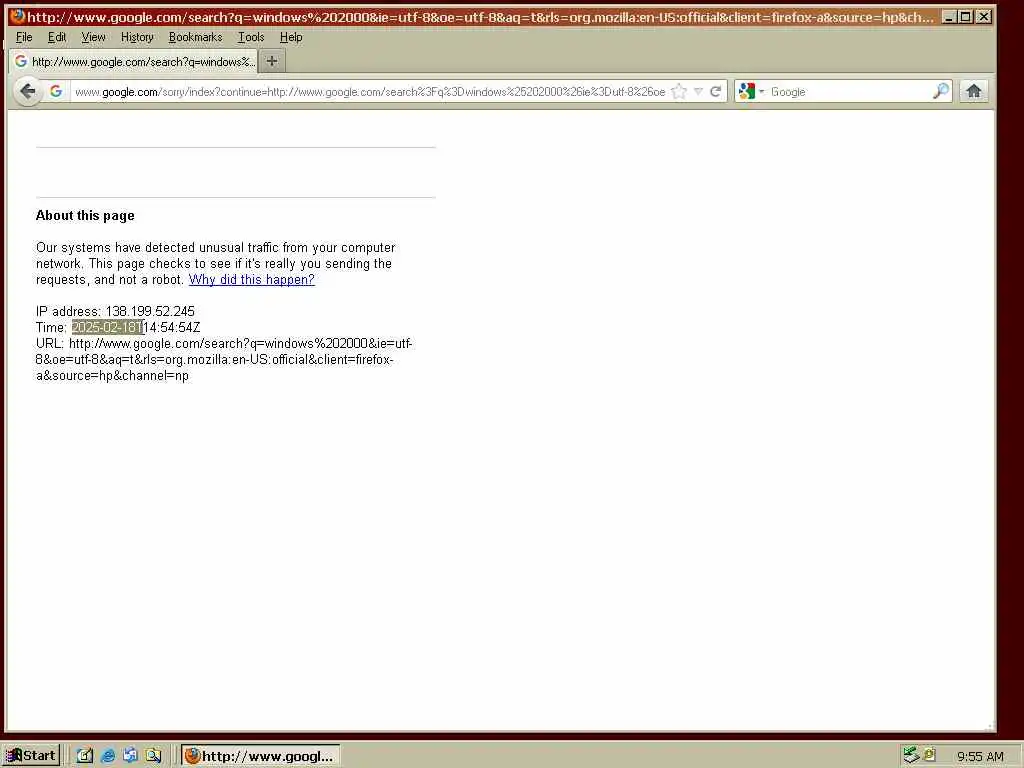This screenshot has height=768, width=1024.
Task: Maximize the Firefox window
Action: point(966,17)
